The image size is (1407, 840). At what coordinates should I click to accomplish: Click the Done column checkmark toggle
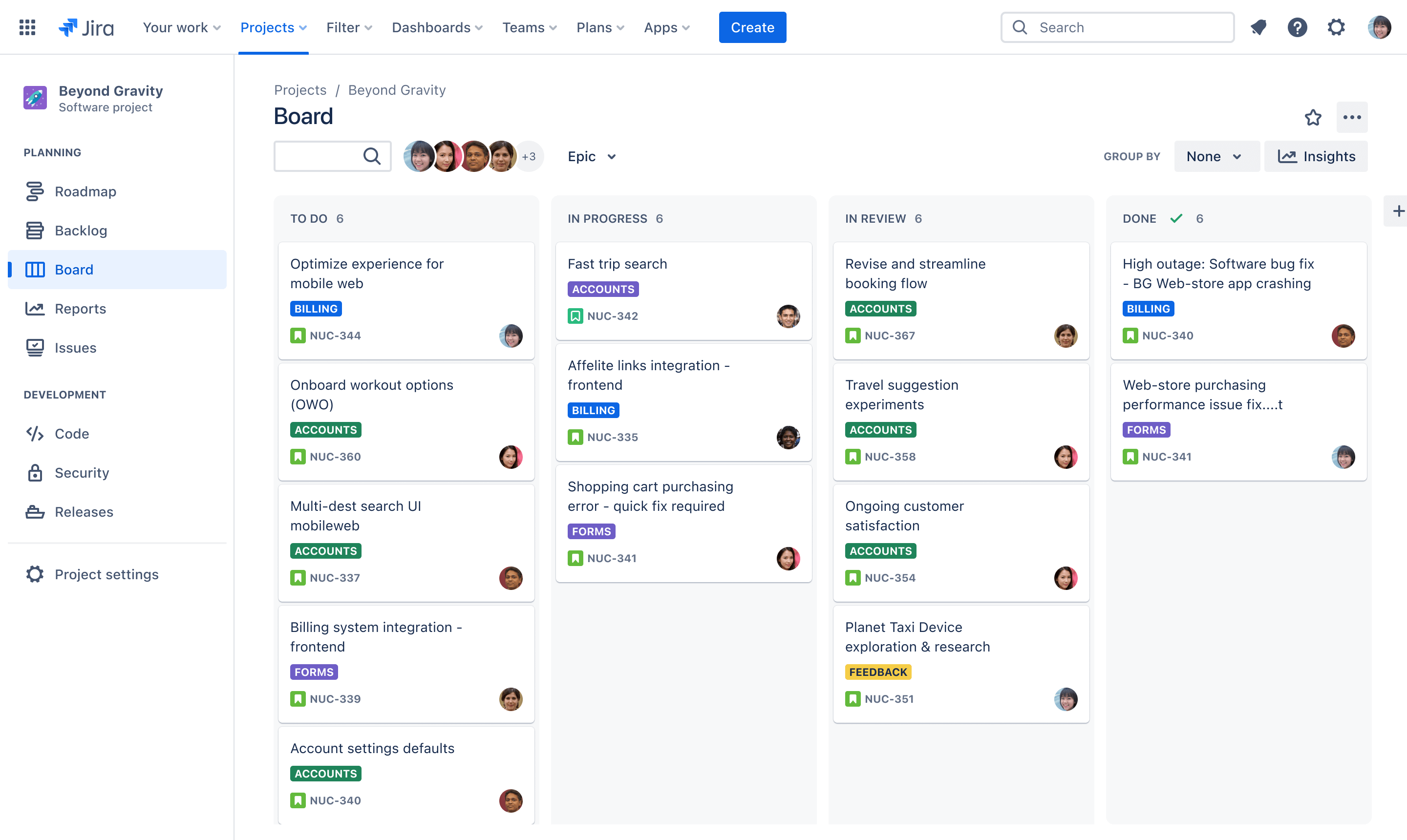[x=1175, y=218]
